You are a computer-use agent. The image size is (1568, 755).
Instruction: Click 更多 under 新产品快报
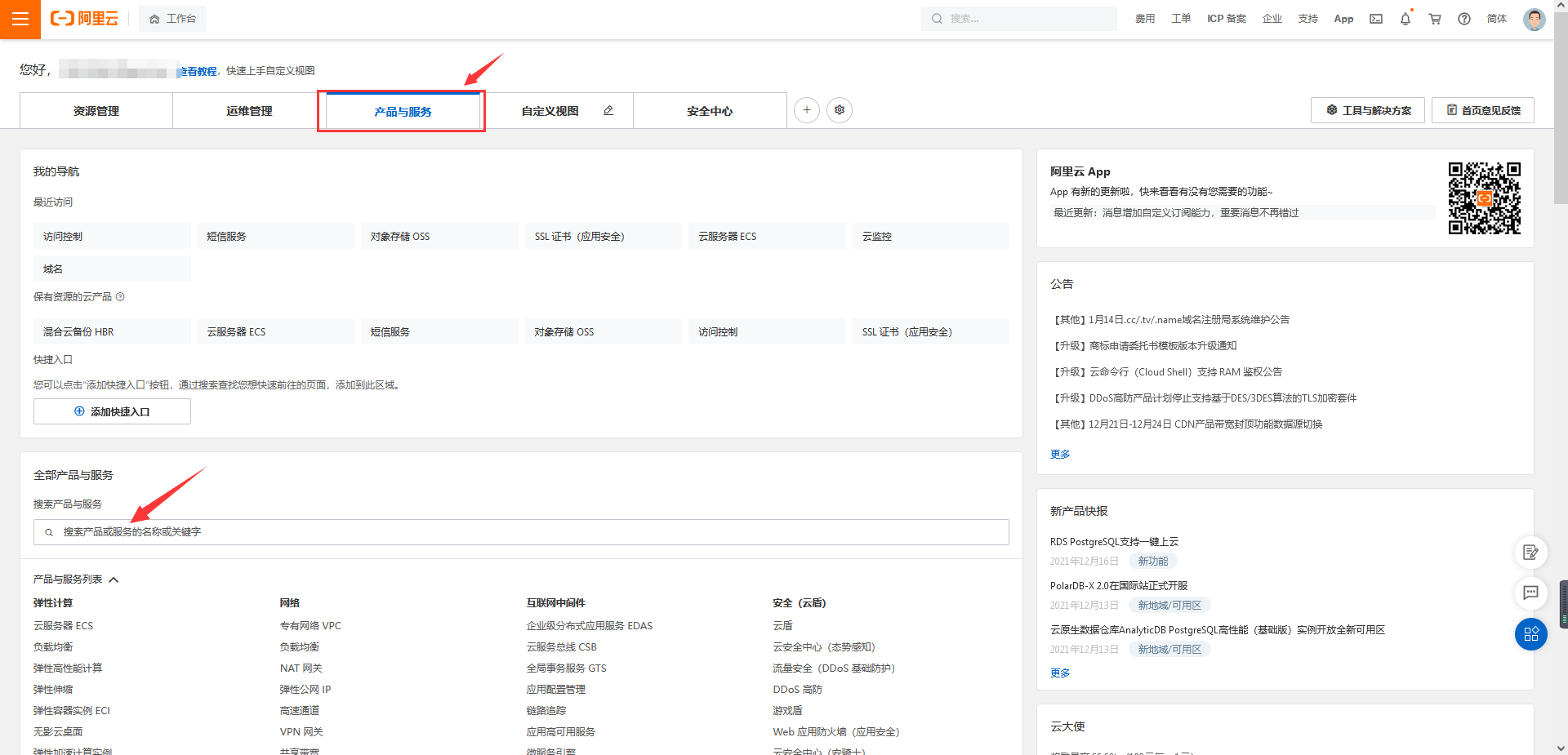1060,673
